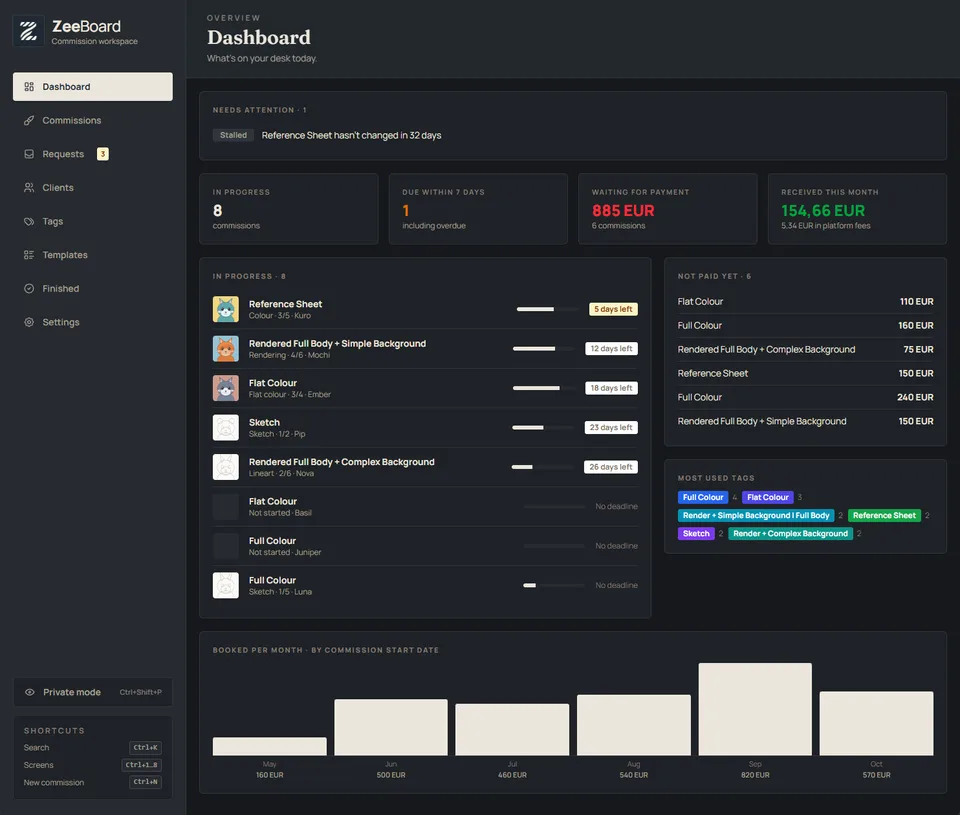960x815 pixels.
Task: Open the Luna Full Colour thumbnail
Action: tap(225, 586)
